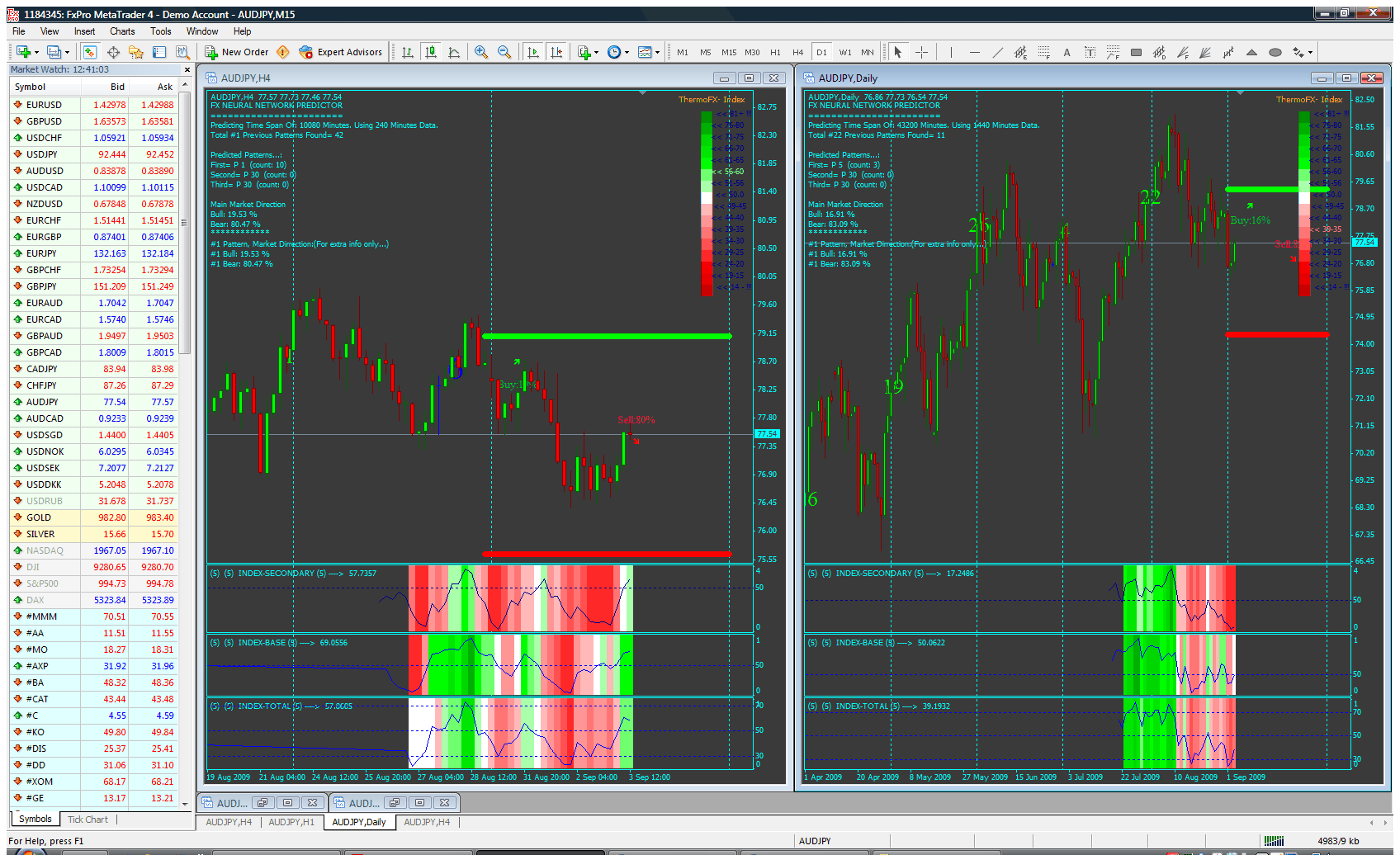Switch chart to Bar Chart style
This screenshot has width=1400, height=855.
pos(408,52)
